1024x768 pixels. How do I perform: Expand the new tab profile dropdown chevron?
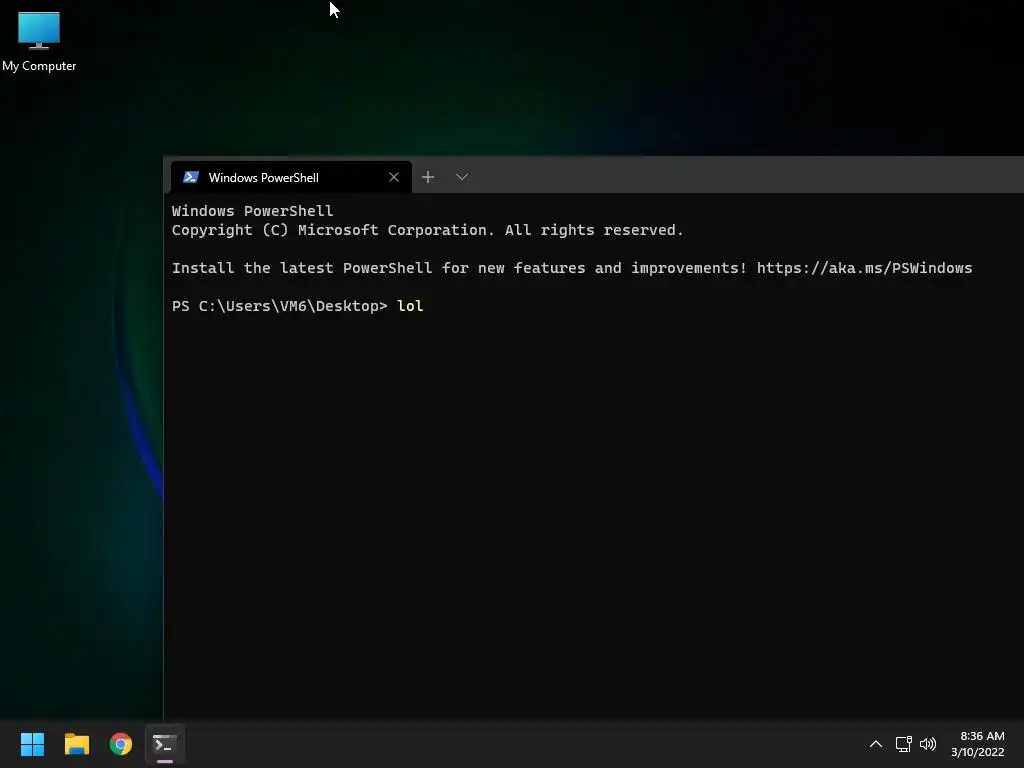462,177
